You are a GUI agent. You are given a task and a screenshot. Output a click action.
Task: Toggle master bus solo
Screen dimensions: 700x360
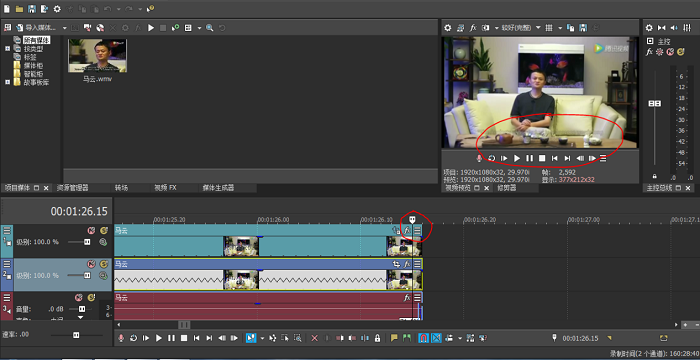pos(680,52)
